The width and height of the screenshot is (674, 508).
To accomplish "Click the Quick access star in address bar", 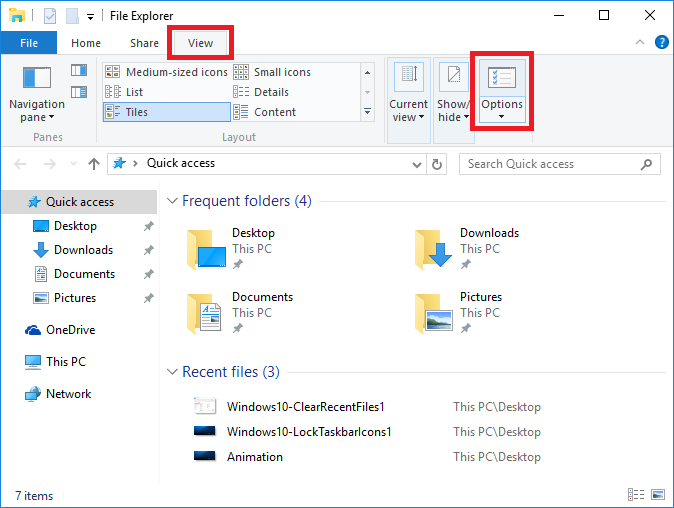I will (119, 163).
